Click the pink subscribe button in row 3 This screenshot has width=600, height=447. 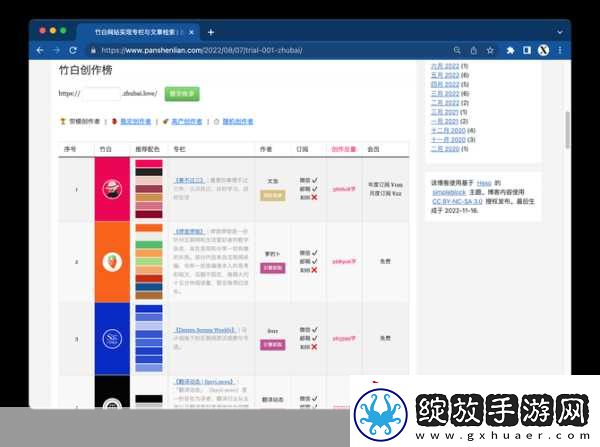pos(272,345)
